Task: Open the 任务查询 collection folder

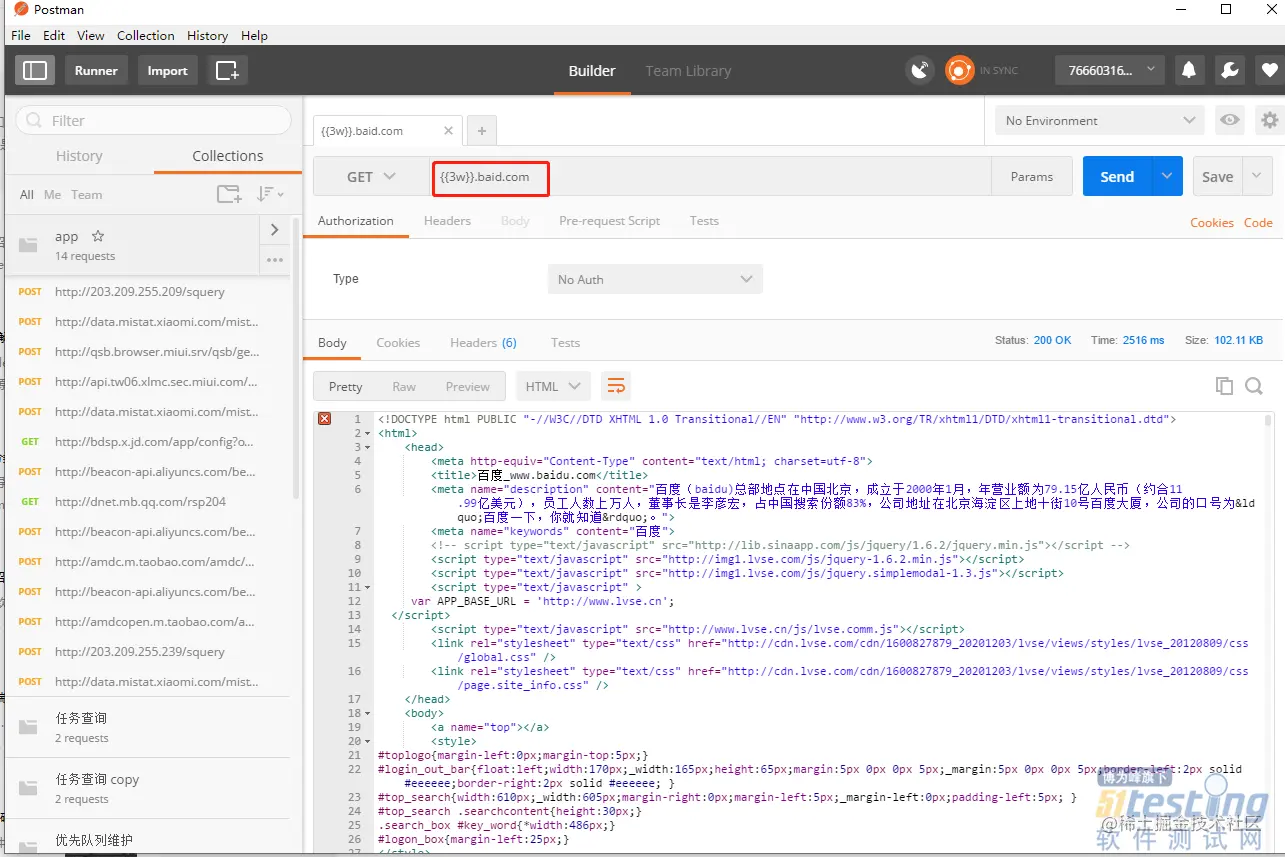Action: tap(148, 727)
